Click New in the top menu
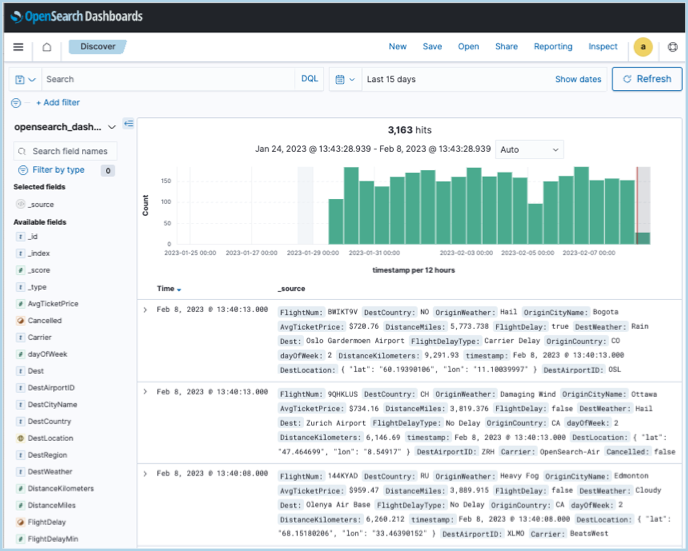The width and height of the screenshot is (688, 551). [x=398, y=47]
